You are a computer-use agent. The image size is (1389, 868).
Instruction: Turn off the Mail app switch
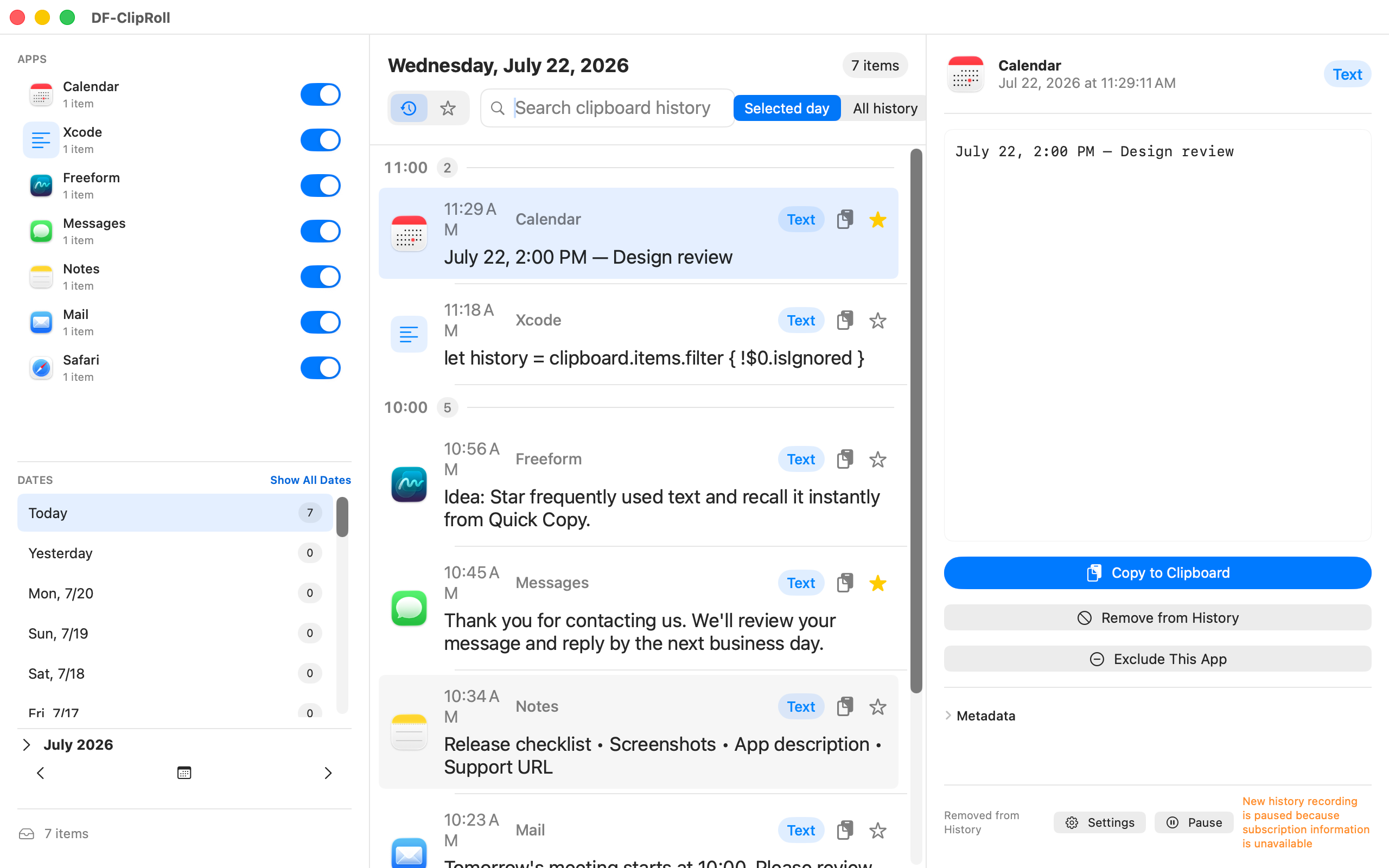[320, 323]
